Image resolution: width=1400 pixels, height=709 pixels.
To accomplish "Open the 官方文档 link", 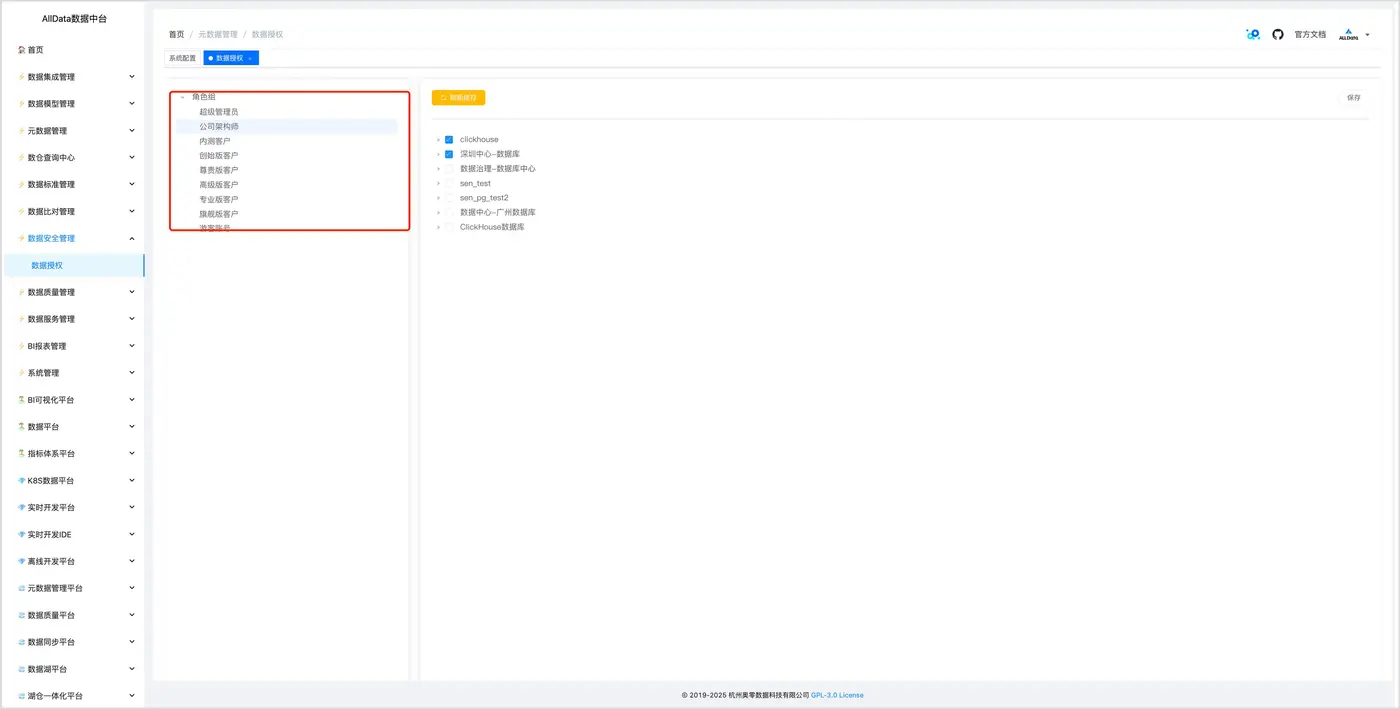I will point(1310,35).
